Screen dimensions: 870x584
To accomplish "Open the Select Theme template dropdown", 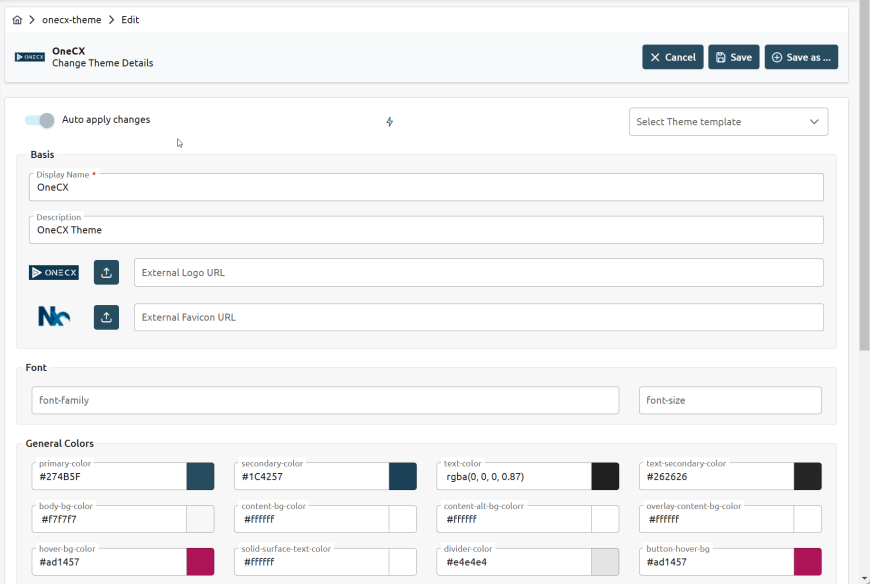I will 728,121.
